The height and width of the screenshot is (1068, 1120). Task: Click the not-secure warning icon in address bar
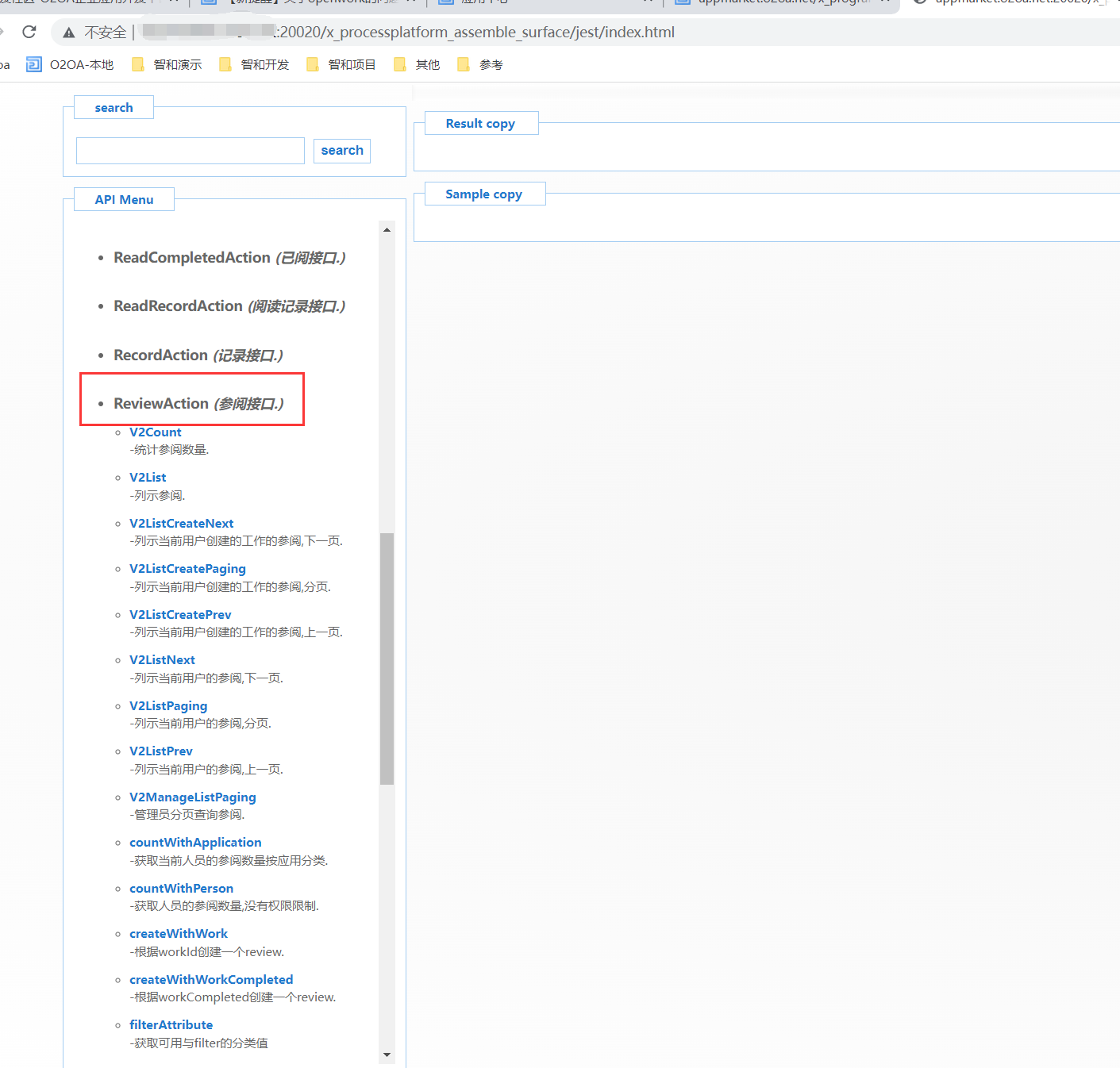(x=69, y=33)
